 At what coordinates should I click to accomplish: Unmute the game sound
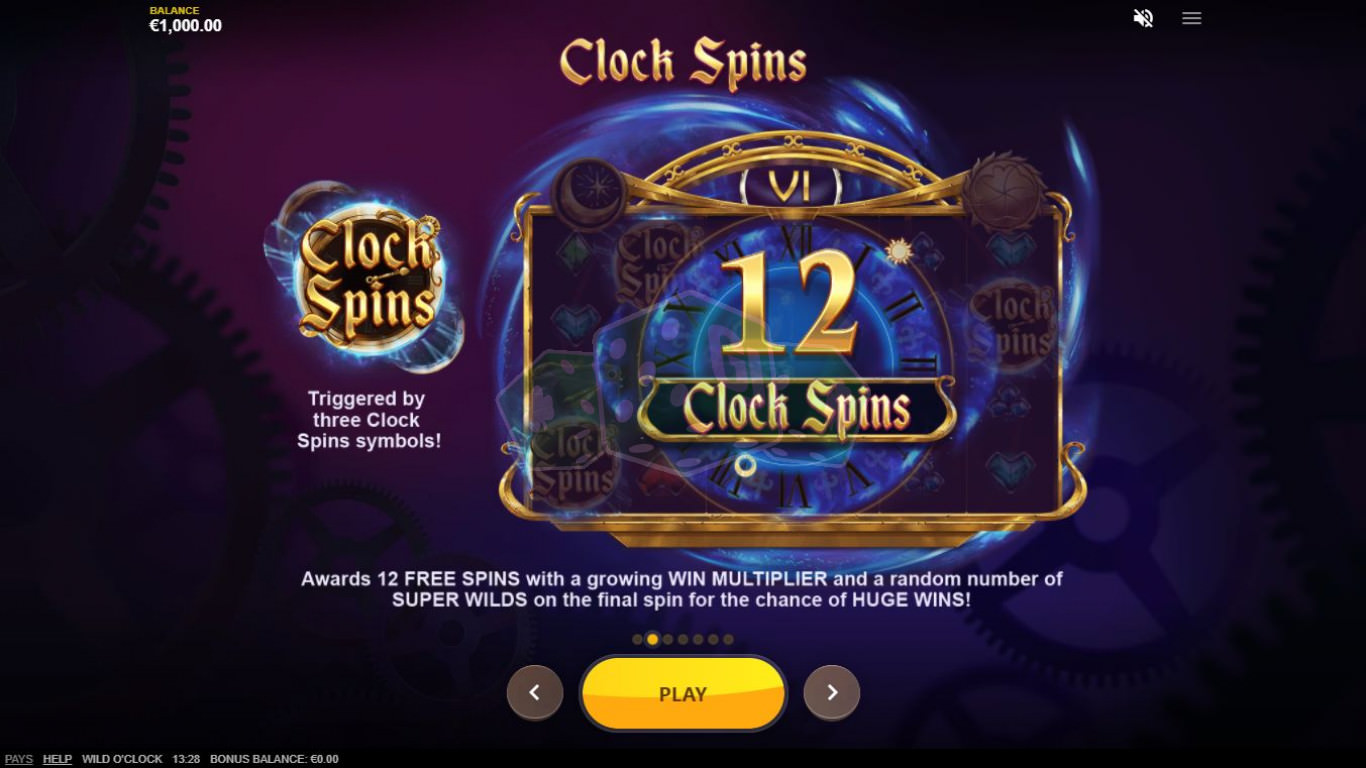(x=1143, y=18)
